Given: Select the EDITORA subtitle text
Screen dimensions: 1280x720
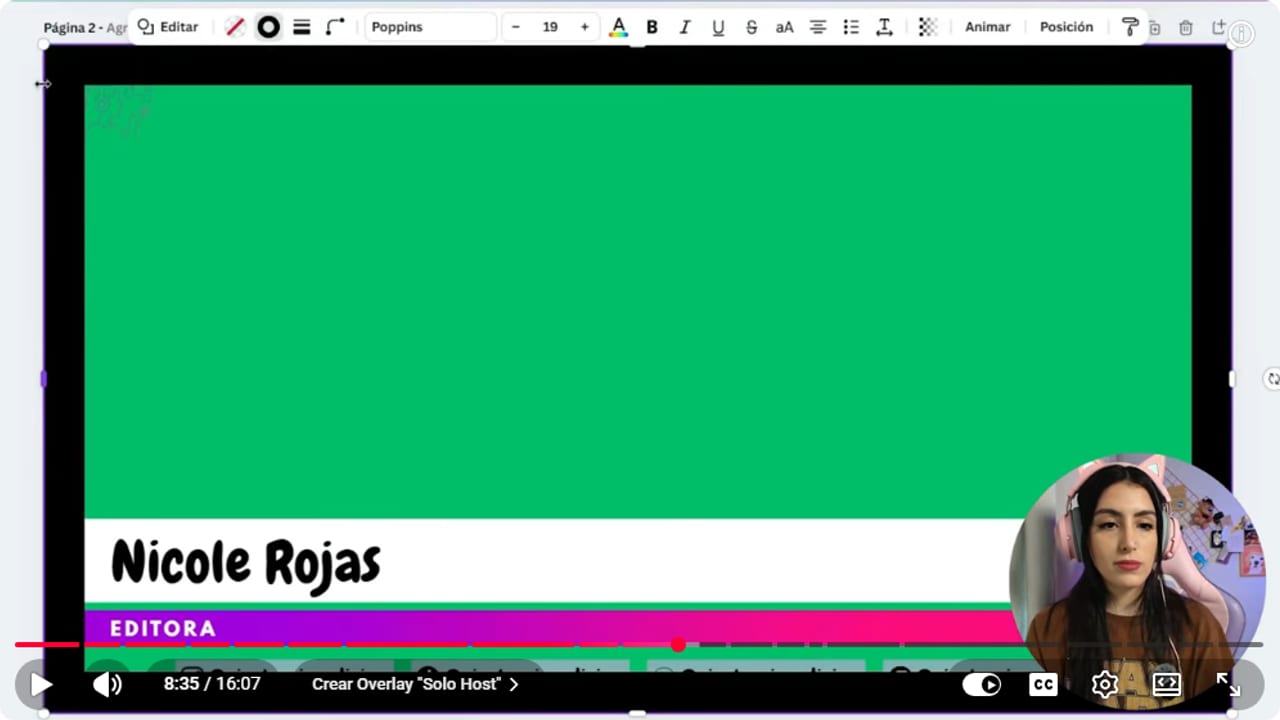Looking at the screenshot, I should pos(163,629).
